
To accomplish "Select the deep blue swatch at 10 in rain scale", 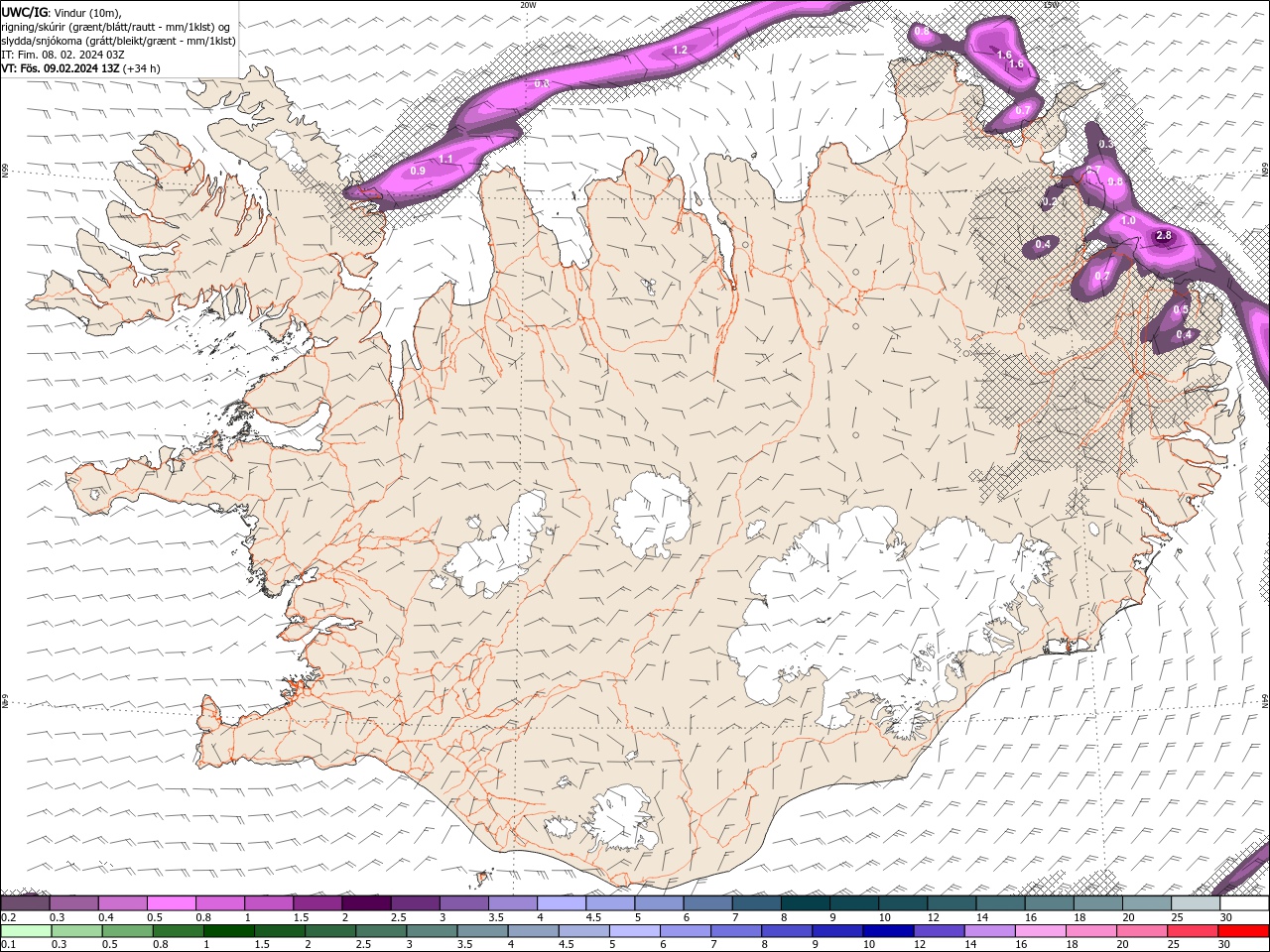I will [888, 931].
